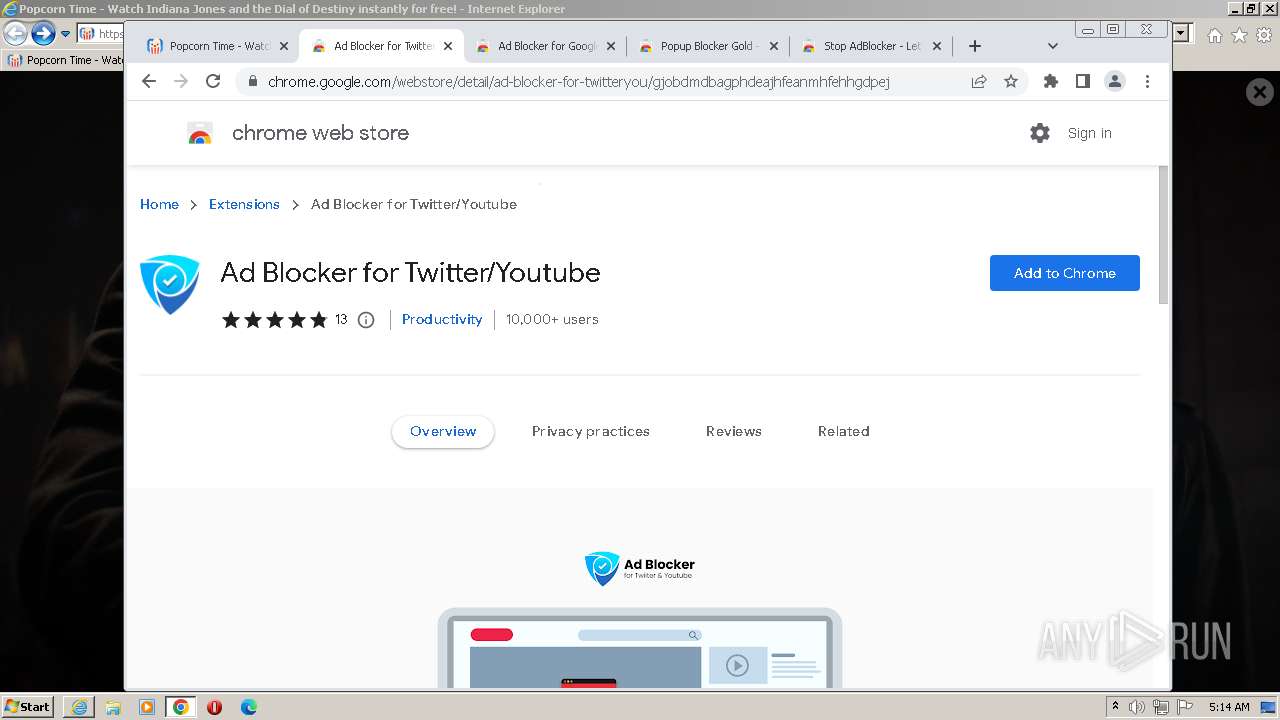Viewport: 1280px width, 720px height.
Task: Show hidden system tray icons
Action: pyautogui.click(x=1115, y=707)
